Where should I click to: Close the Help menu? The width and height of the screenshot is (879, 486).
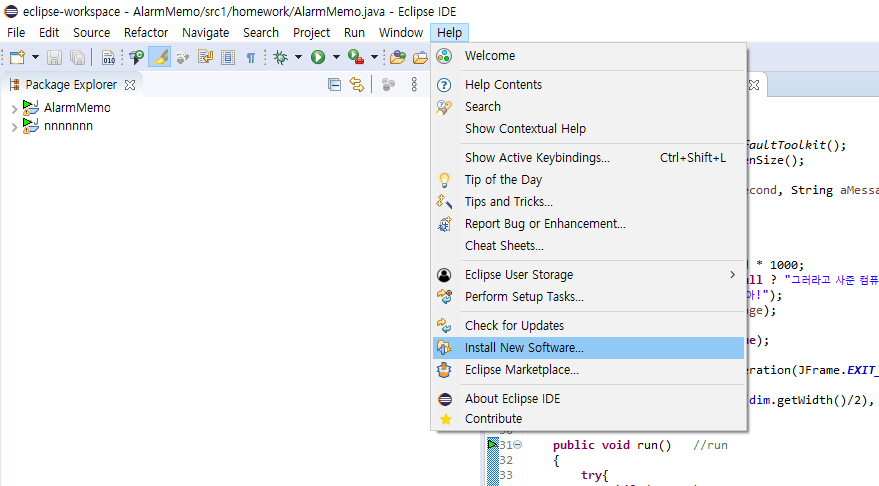(450, 33)
